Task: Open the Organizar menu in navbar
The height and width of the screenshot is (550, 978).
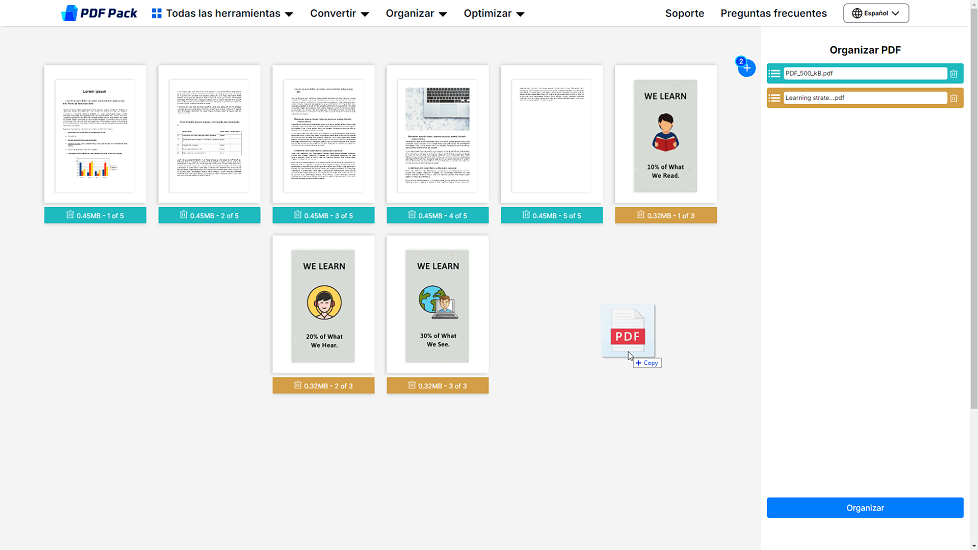Action: point(416,14)
